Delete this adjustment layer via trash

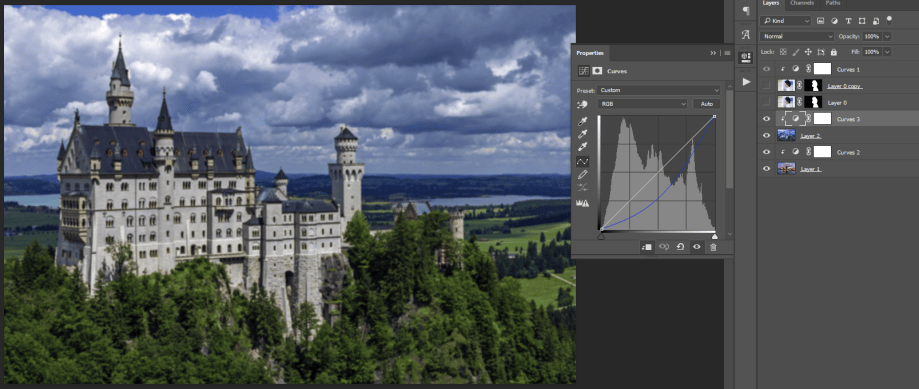click(x=713, y=247)
